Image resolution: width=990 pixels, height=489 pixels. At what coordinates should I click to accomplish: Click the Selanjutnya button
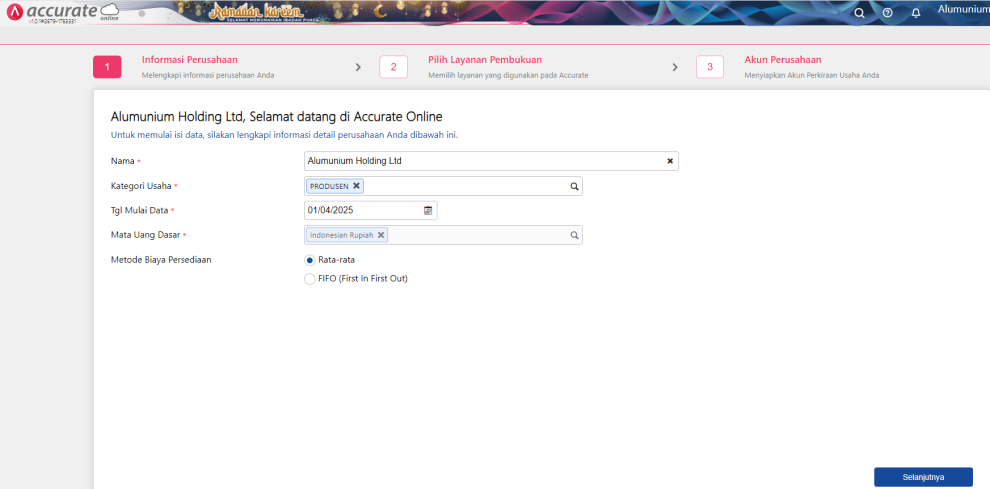pyautogui.click(x=922, y=477)
